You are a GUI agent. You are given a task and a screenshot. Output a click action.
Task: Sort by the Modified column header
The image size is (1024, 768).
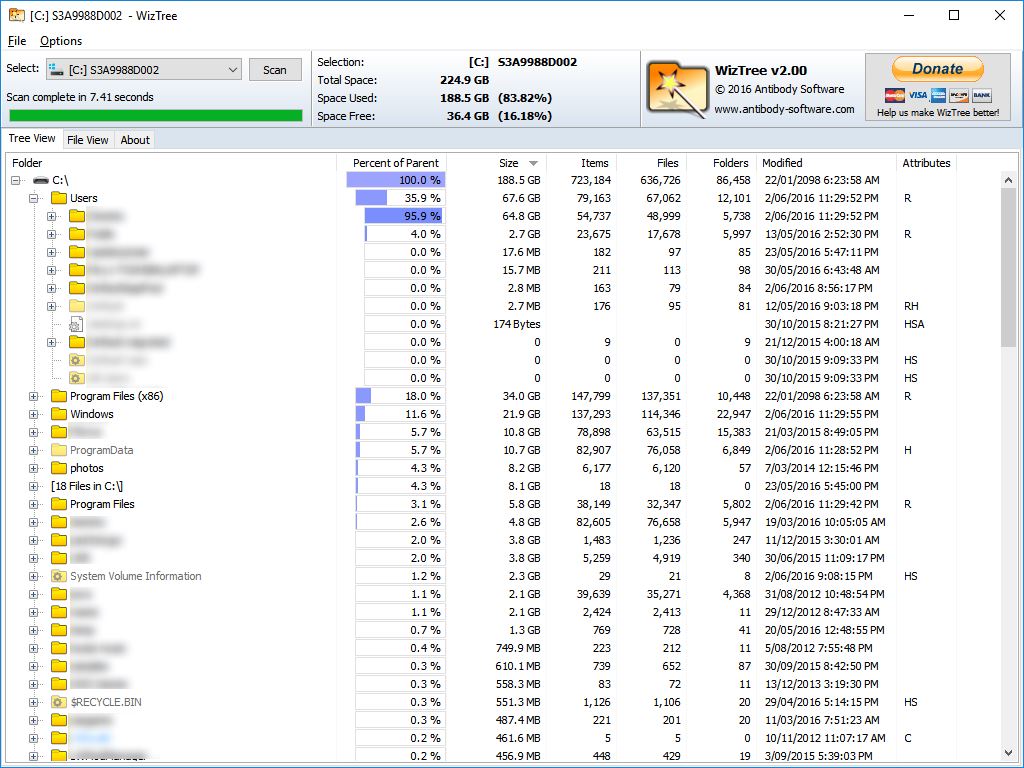pyautogui.click(x=826, y=163)
